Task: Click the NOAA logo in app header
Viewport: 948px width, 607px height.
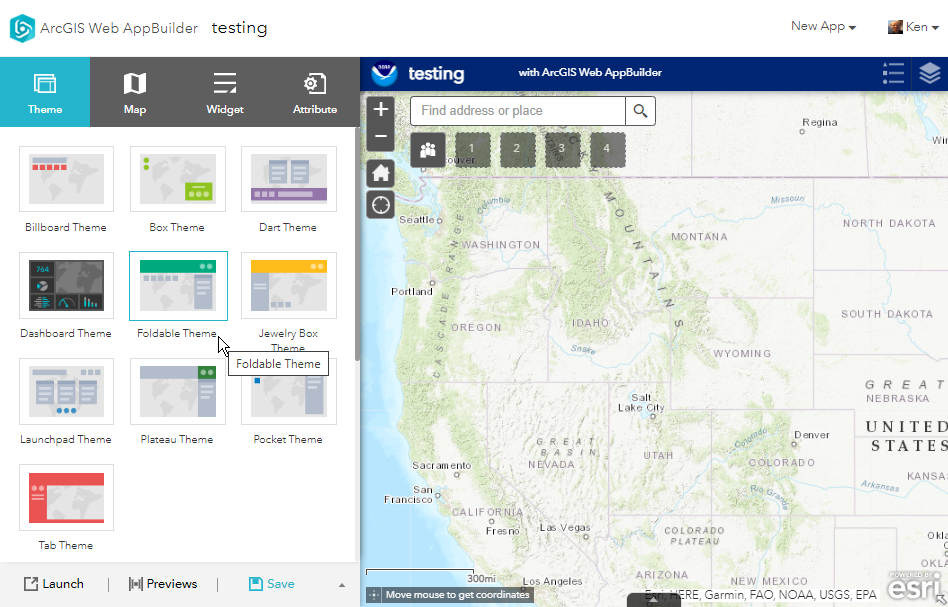Action: tap(384, 74)
